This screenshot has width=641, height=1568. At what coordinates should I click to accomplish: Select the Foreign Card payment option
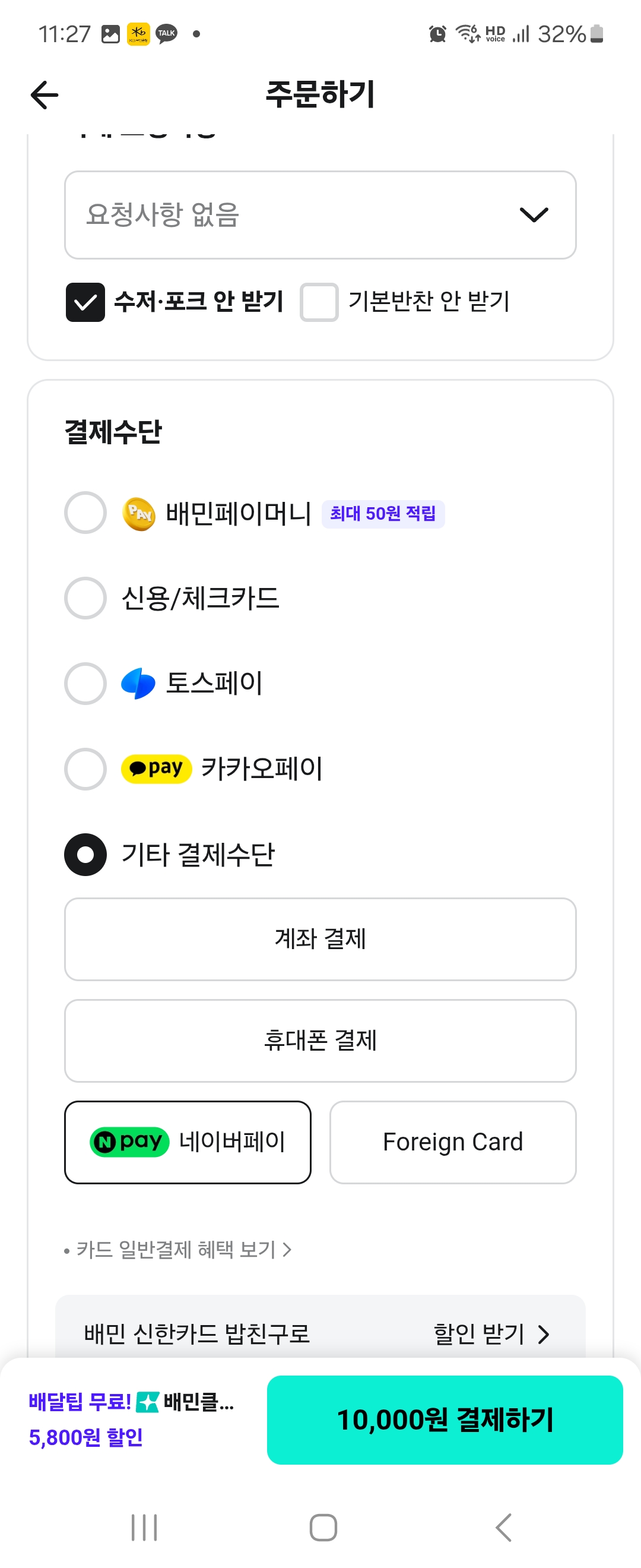tap(452, 1142)
